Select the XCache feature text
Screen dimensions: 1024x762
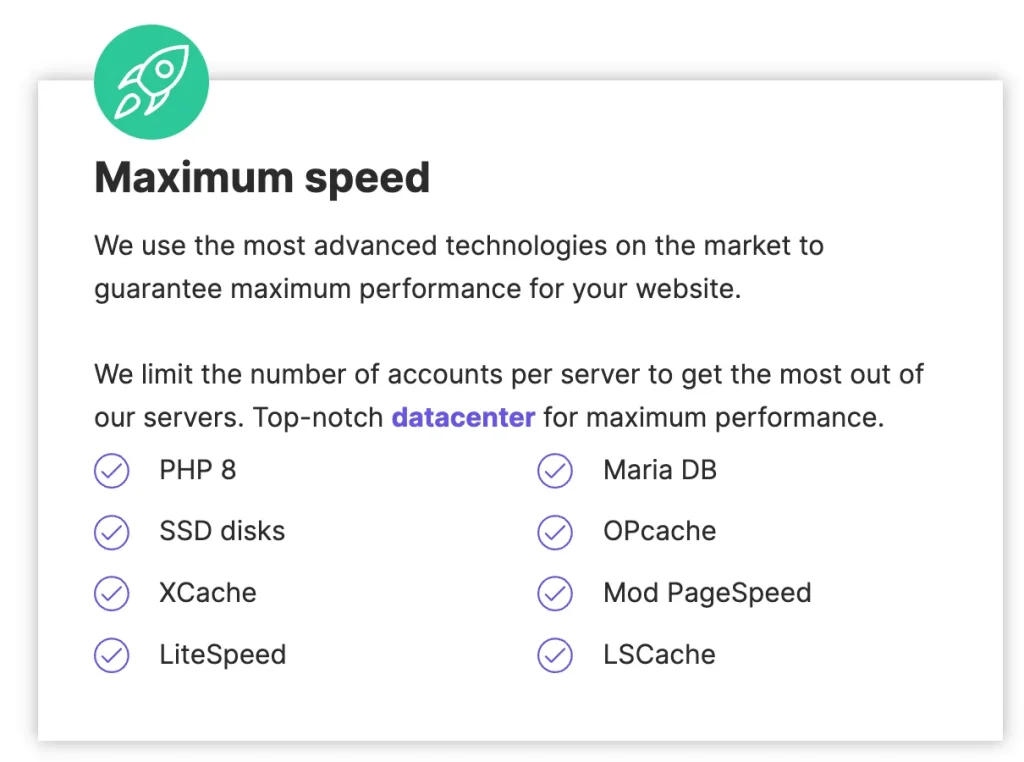208,593
